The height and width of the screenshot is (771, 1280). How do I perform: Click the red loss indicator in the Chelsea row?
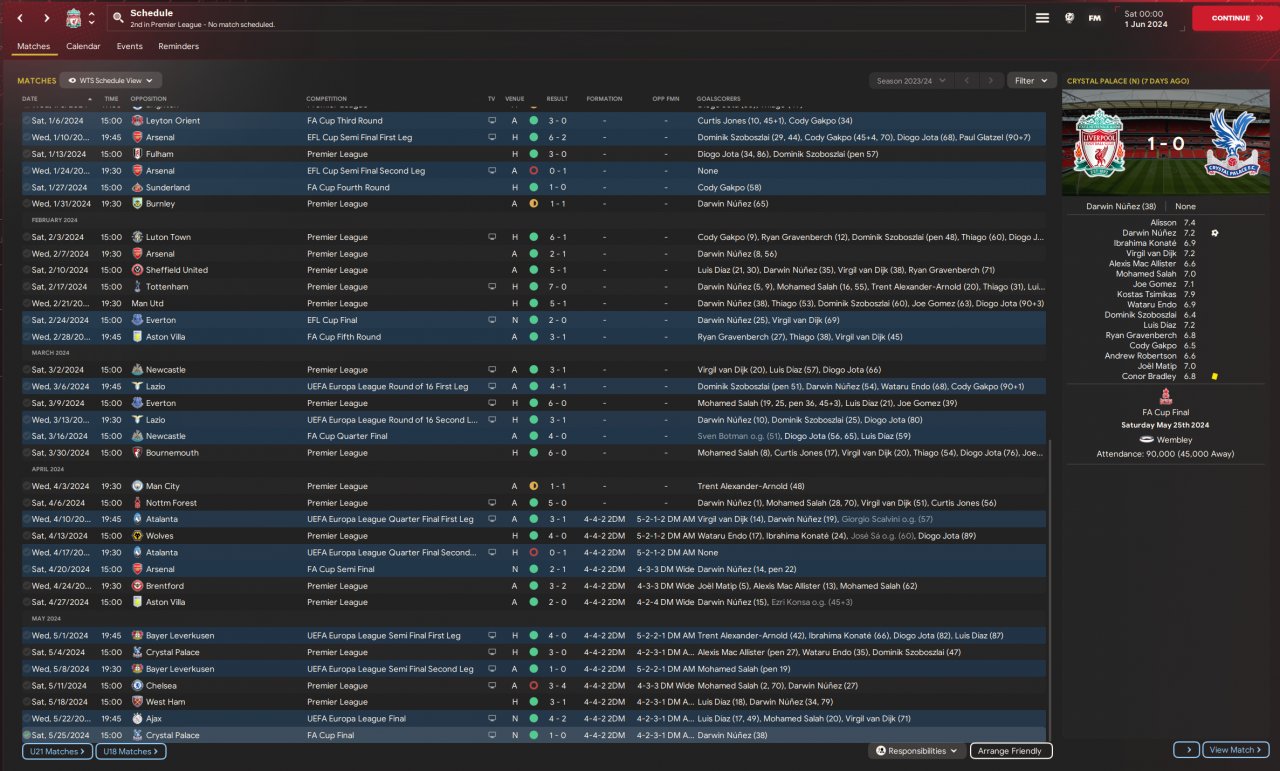tap(533, 686)
